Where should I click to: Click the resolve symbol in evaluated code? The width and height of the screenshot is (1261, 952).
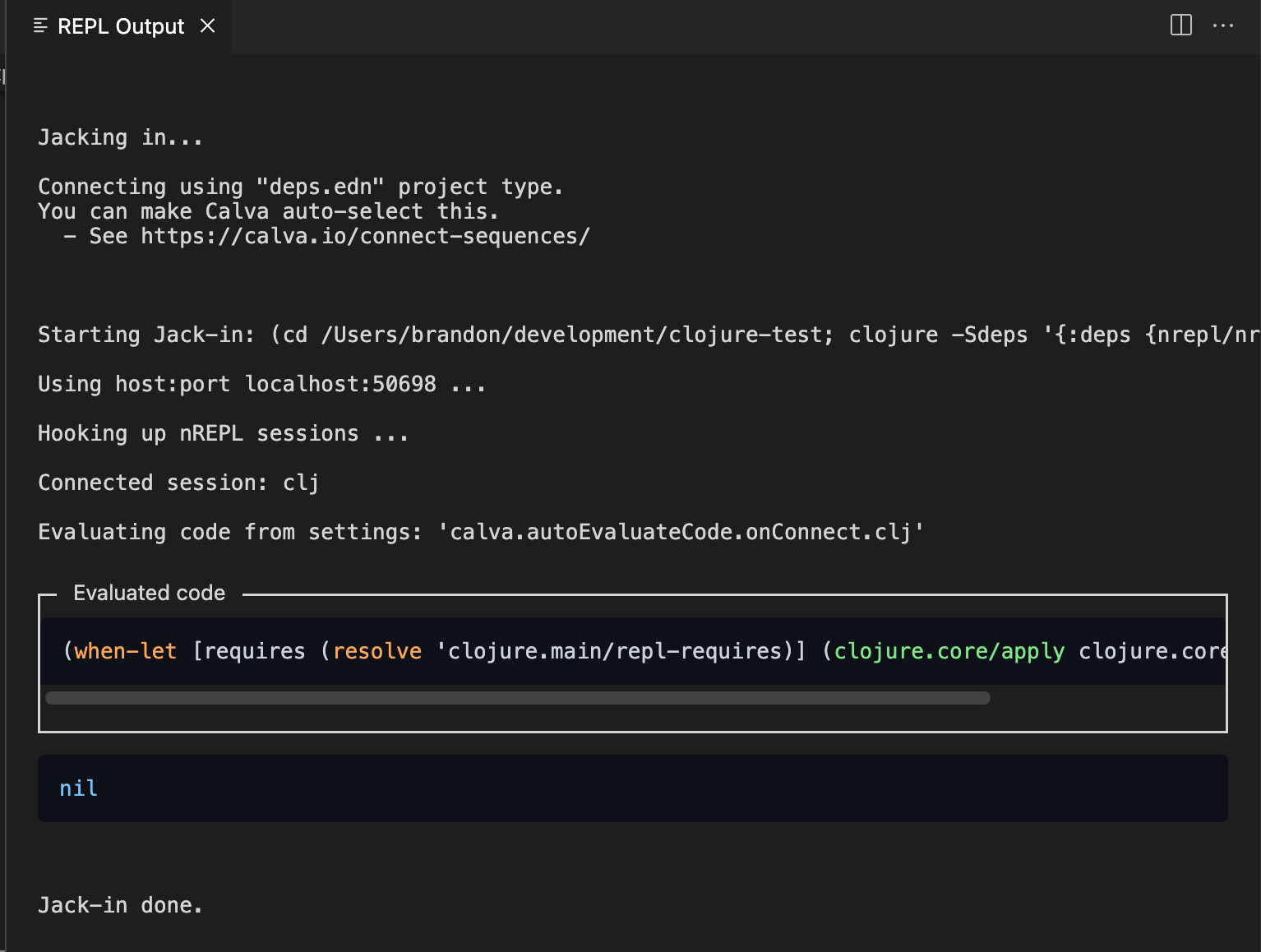click(x=376, y=651)
